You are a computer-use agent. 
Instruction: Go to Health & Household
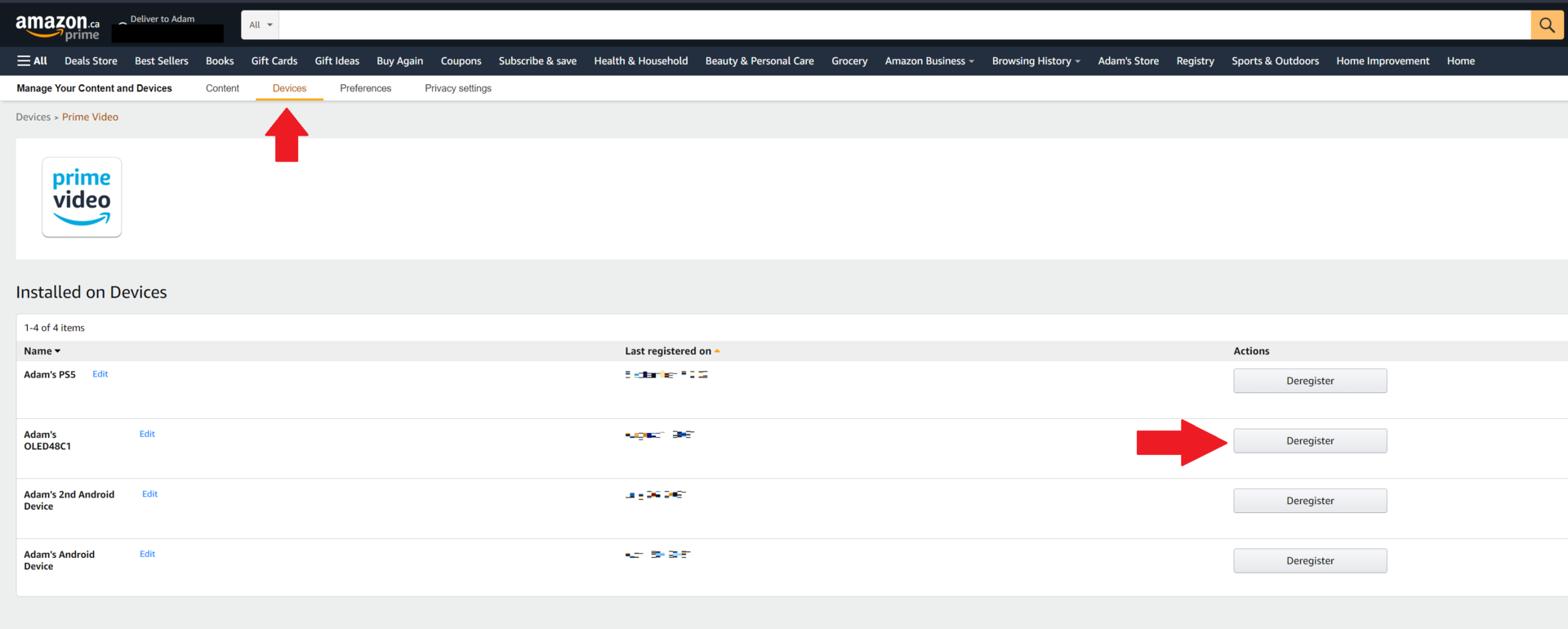(x=641, y=61)
